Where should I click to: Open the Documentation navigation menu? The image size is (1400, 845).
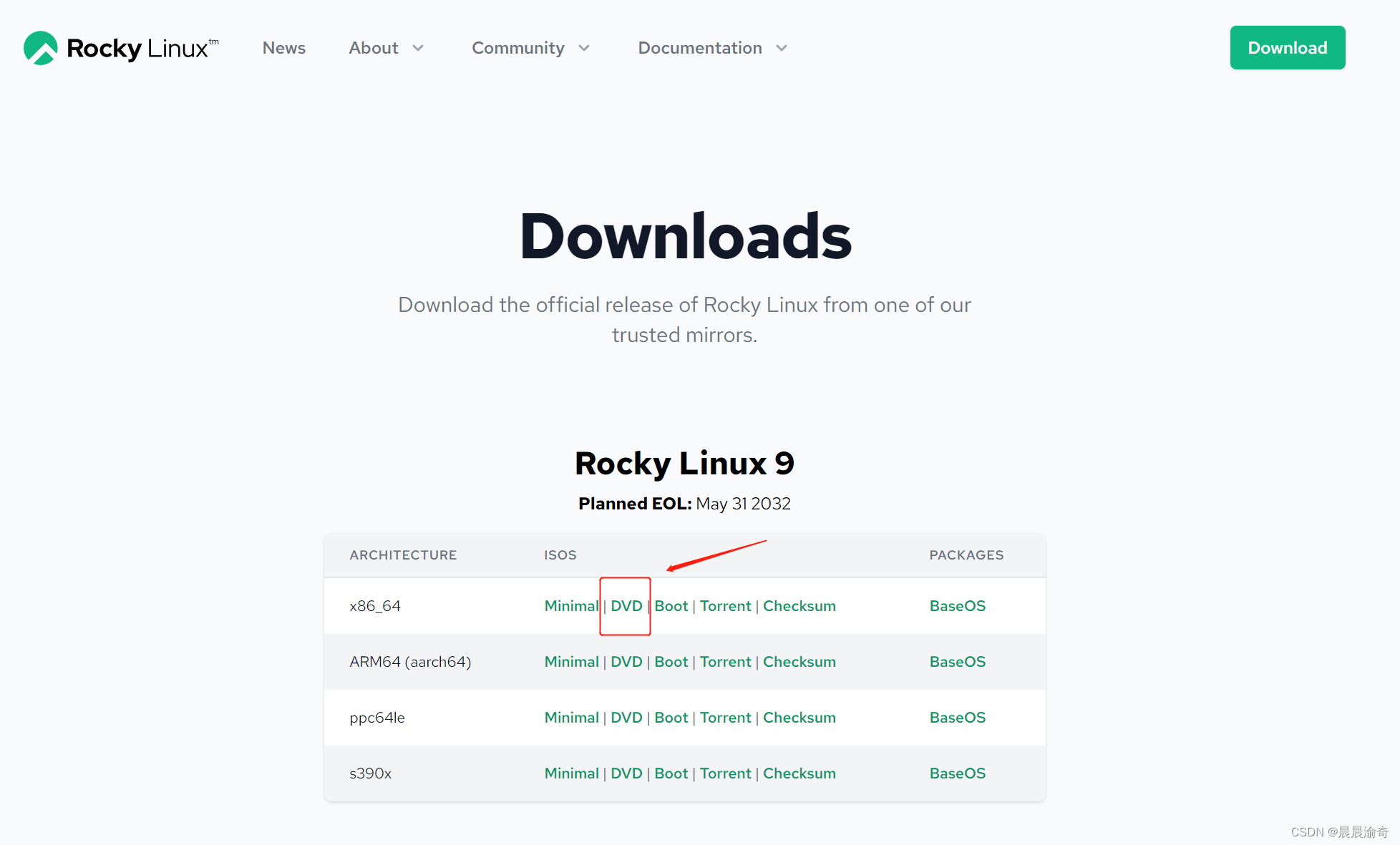tap(700, 48)
